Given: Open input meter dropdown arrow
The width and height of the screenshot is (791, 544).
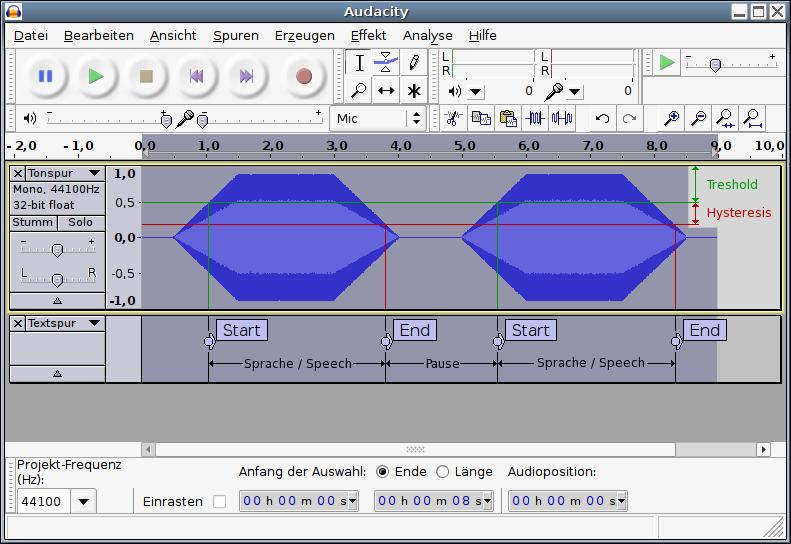Looking at the screenshot, I should click(x=575, y=91).
